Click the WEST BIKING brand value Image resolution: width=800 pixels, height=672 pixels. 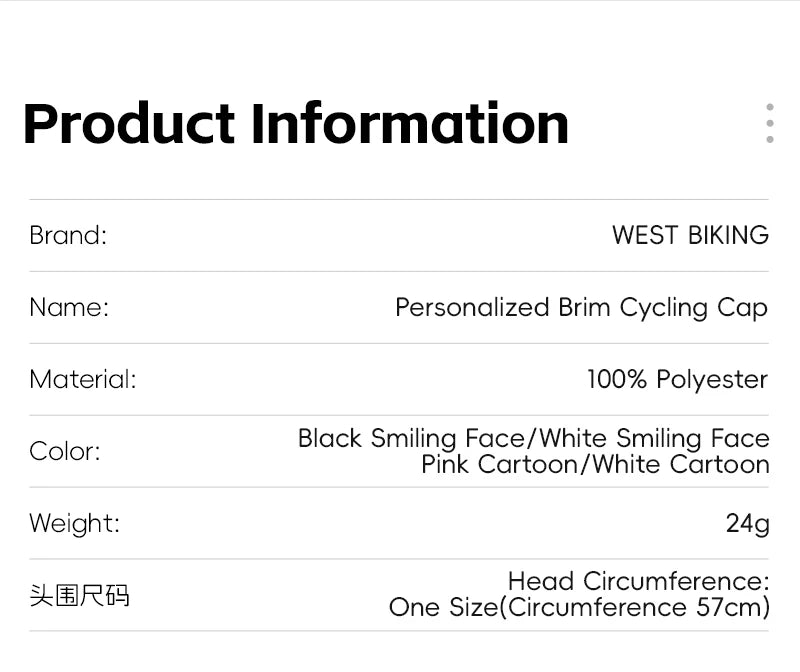690,235
